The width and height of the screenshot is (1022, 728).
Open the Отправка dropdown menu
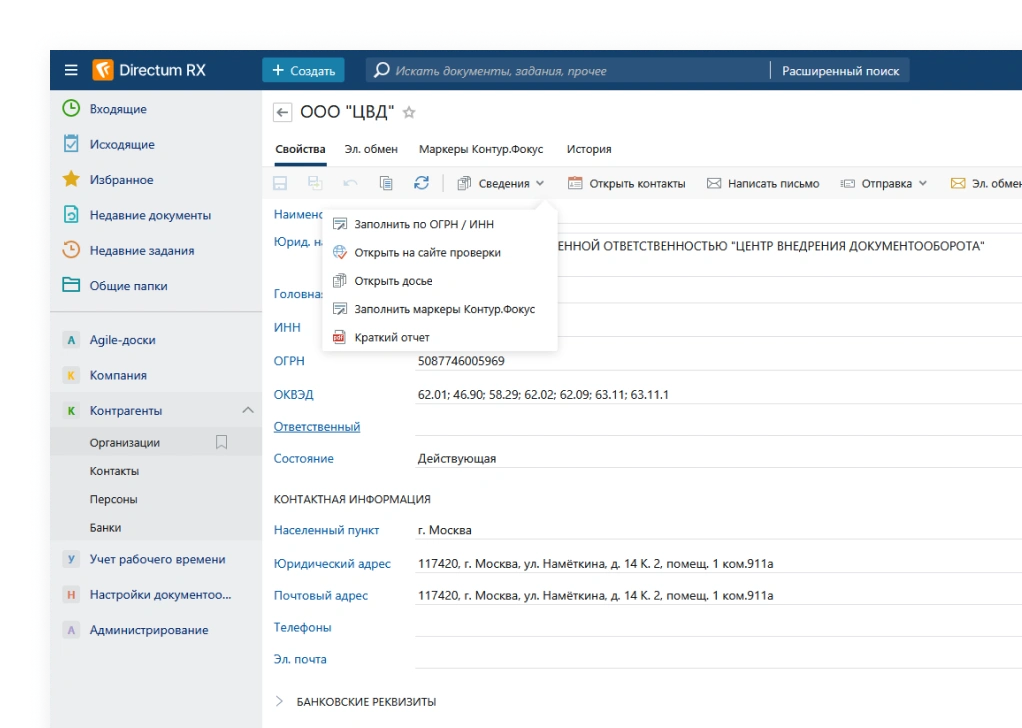point(884,183)
